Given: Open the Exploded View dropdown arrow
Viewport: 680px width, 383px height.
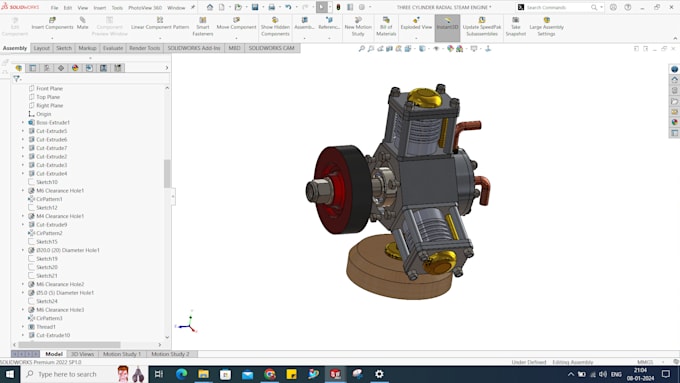Looking at the screenshot, I should point(416,38).
